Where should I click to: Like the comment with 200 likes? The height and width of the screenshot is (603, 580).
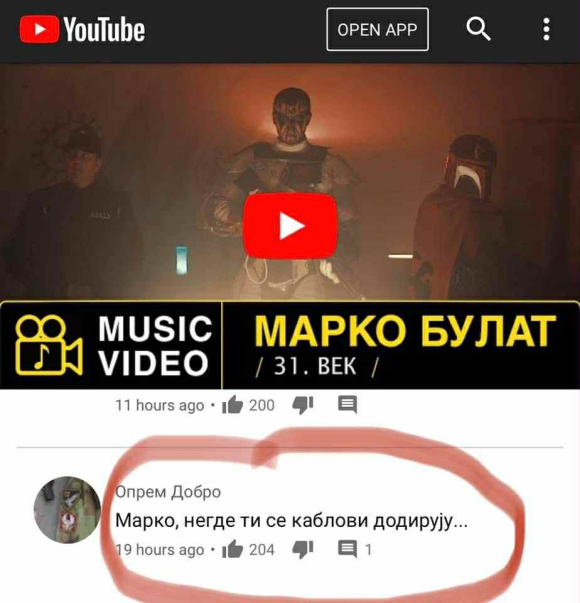pos(232,405)
